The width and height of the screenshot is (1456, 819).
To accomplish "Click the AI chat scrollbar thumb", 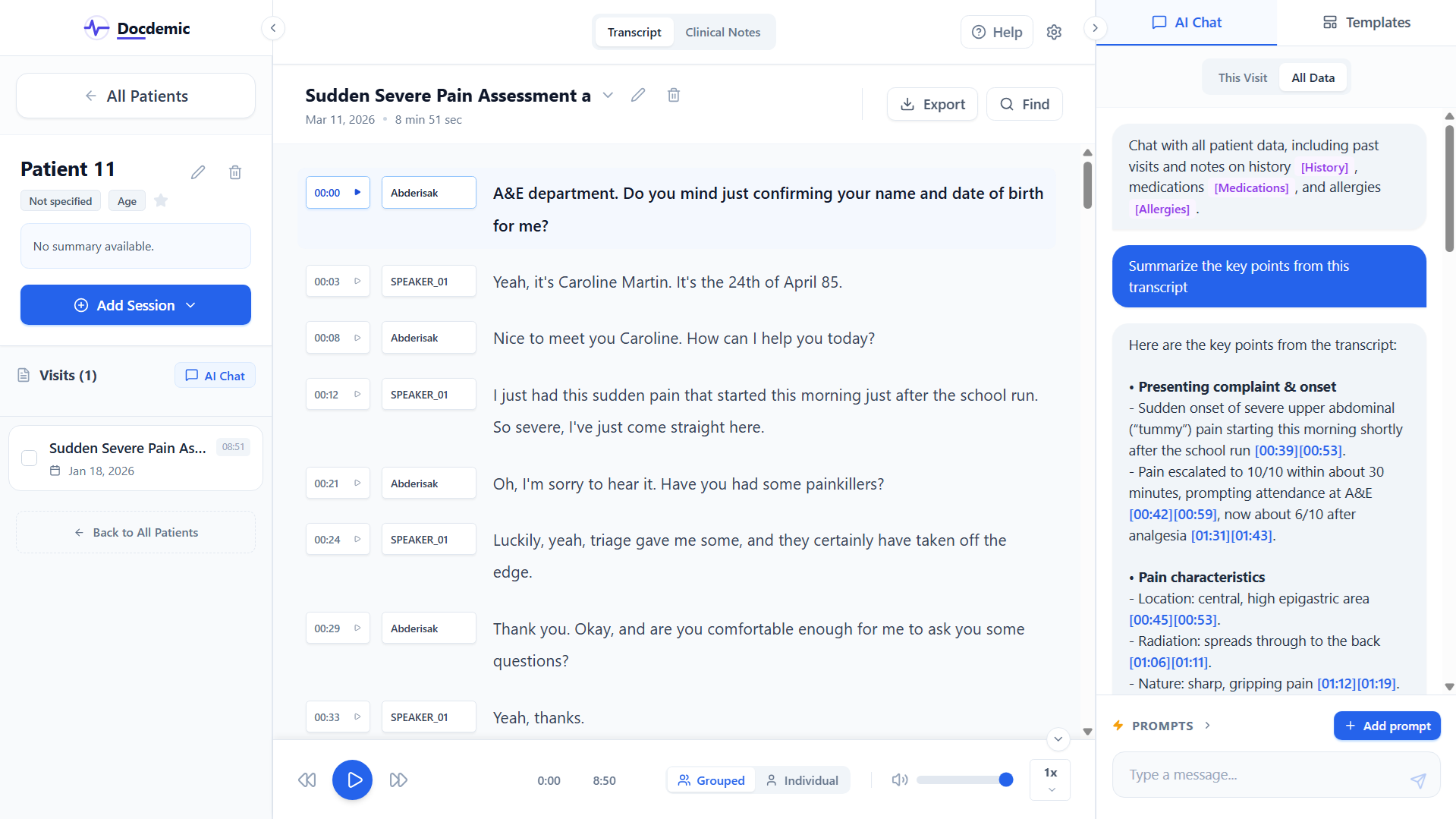I will click(x=1449, y=188).
